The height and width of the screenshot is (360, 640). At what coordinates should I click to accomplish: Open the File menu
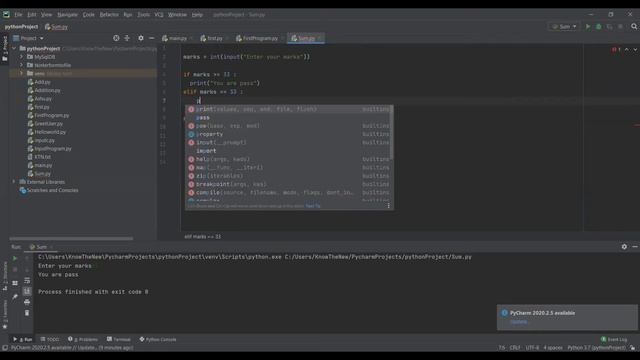click(x=18, y=14)
